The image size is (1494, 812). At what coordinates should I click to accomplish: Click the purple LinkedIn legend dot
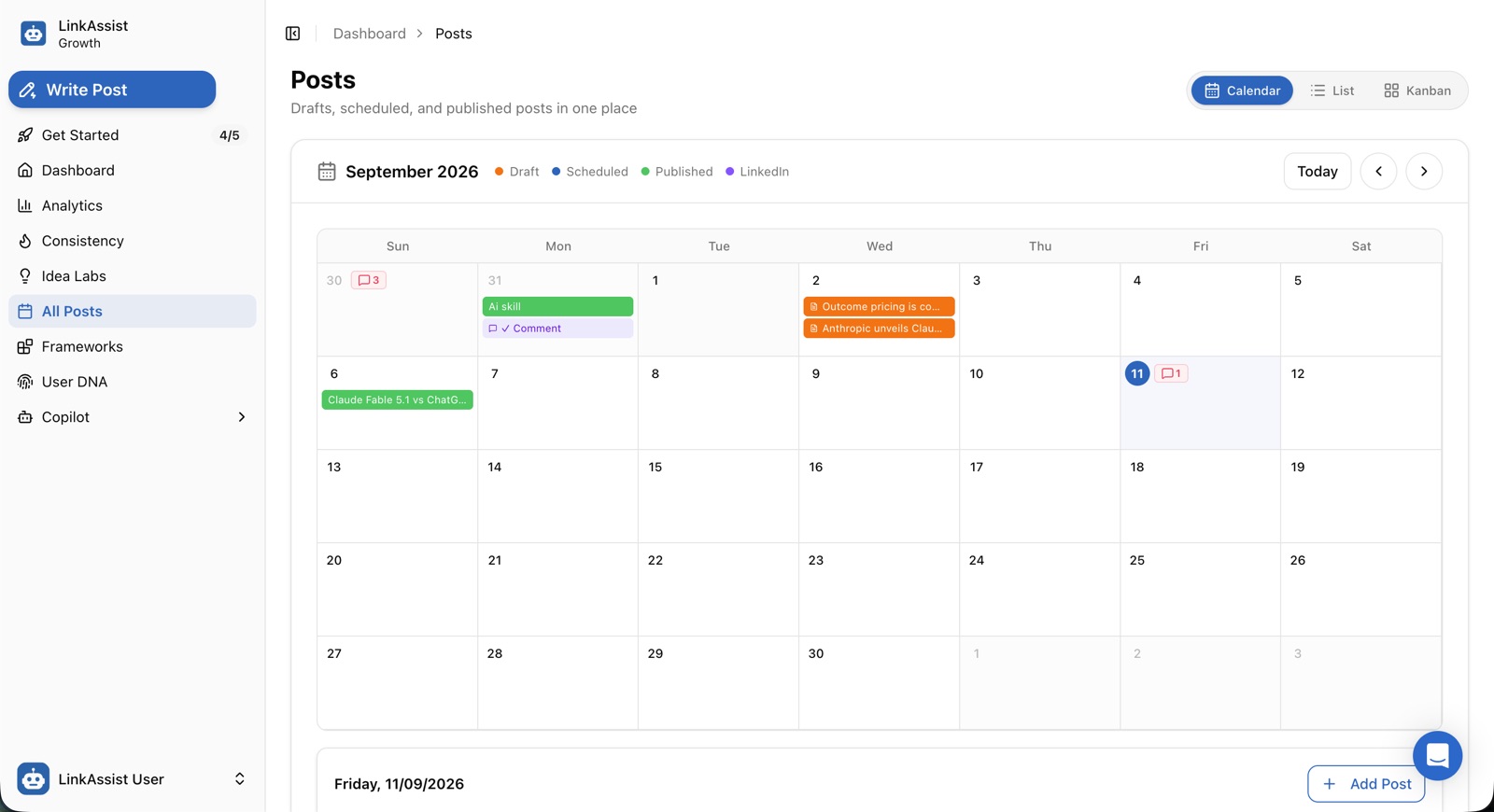pyautogui.click(x=730, y=172)
